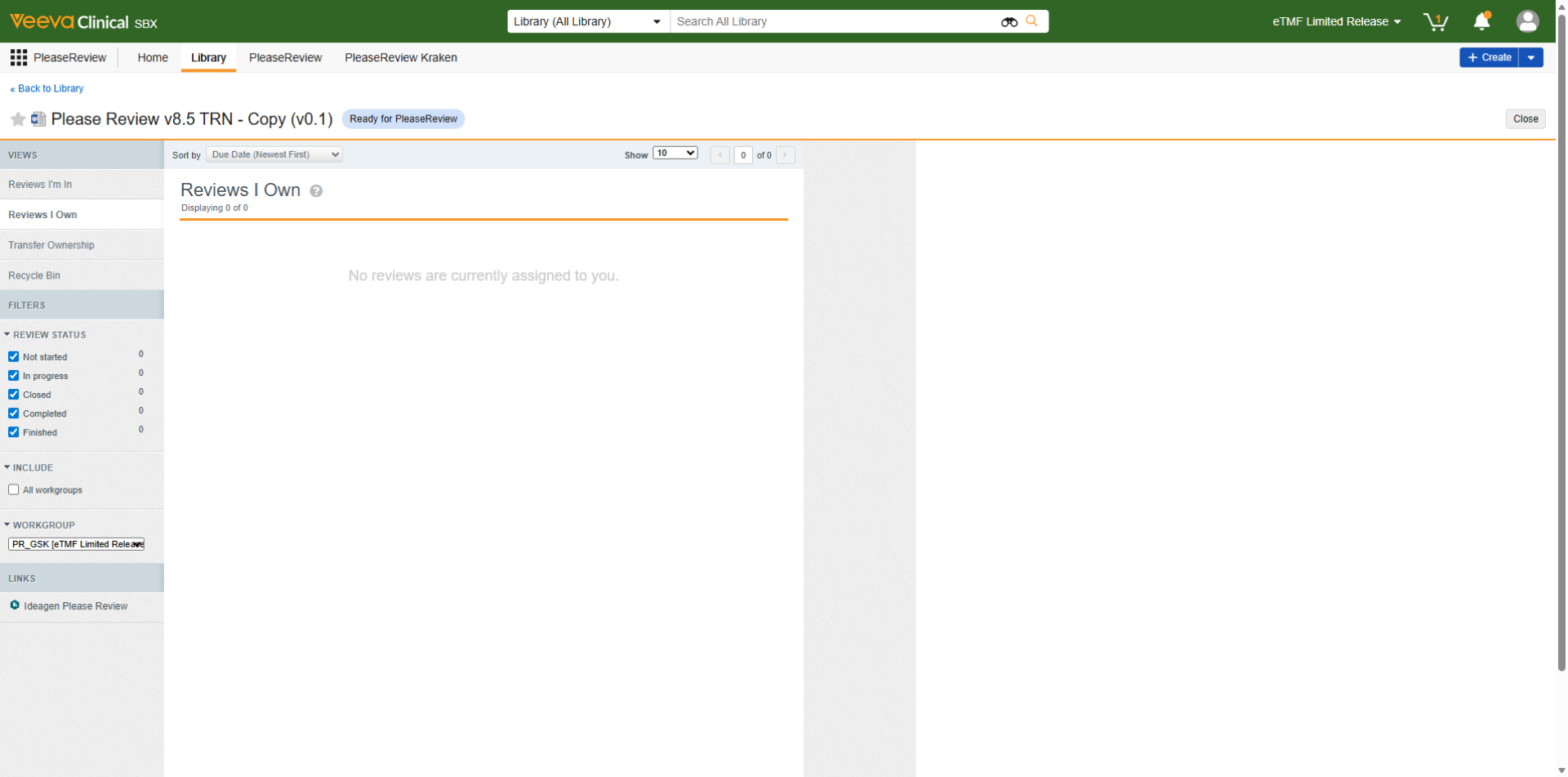Uncheck the Completed status filter
1568x777 pixels.
(x=14, y=413)
